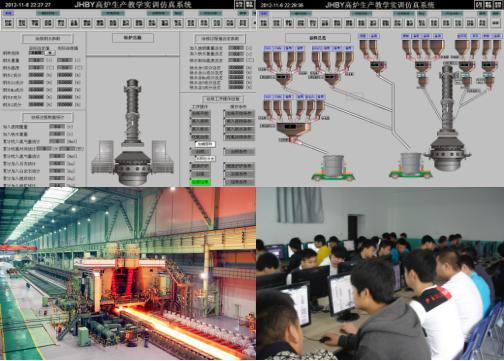Viewport: 504px width, 361px height.
Task: Click the first hopper label in the lower bin group
Action: (x=268, y=97)
